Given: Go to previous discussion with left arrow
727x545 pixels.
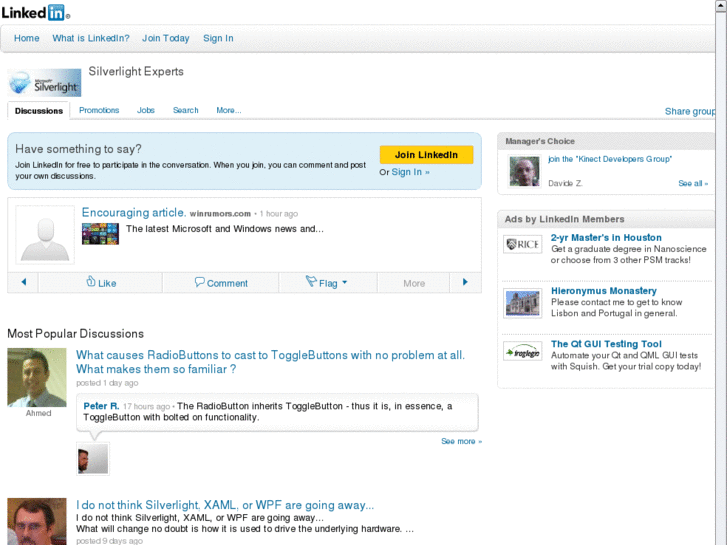Looking at the screenshot, I should [24, 282].
